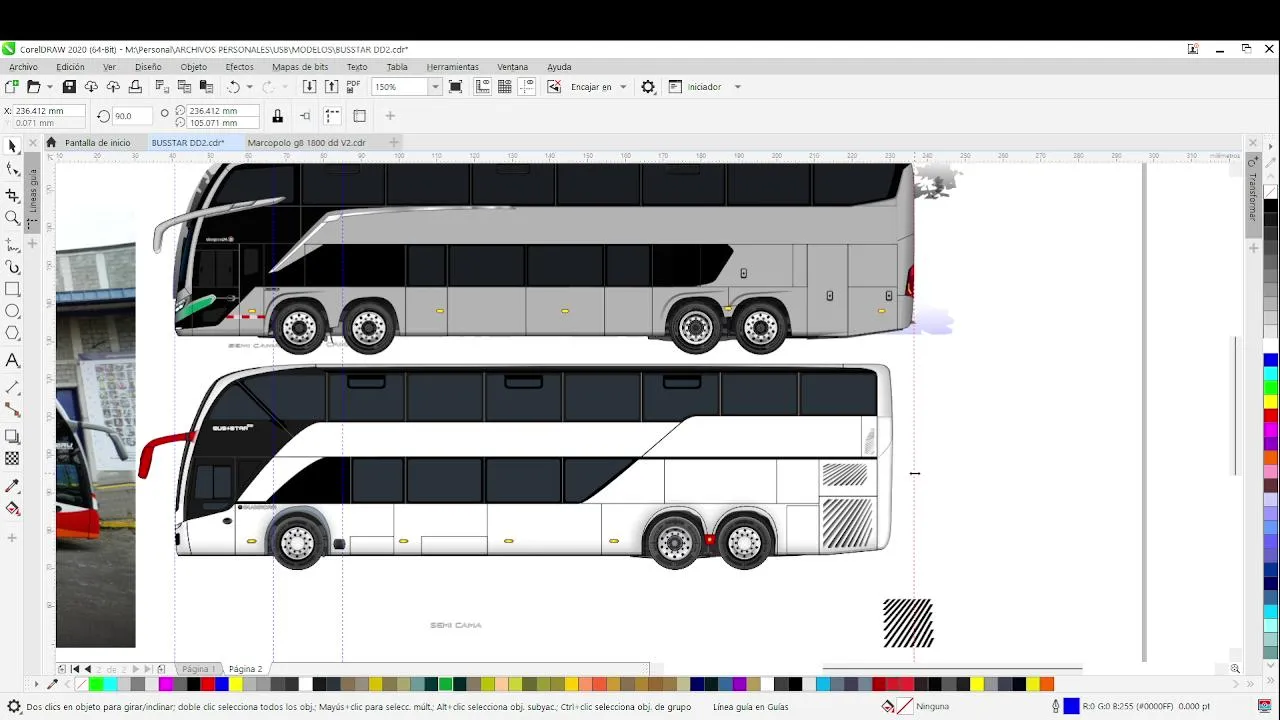Click the Página 2 page tab
Image resolution: width=1280 pixels, height=720 pixels.
(245, 669)
